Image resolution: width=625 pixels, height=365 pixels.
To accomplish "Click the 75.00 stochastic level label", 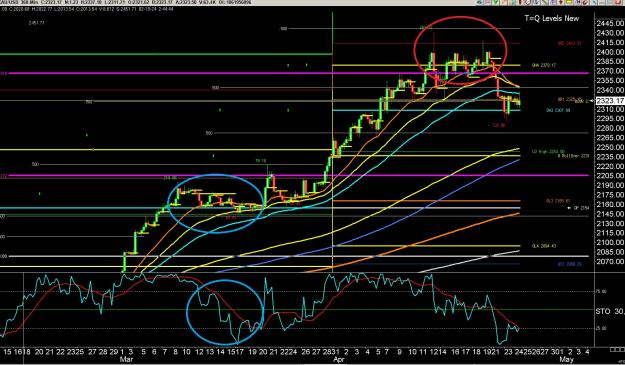I will (x=601, y=292).
